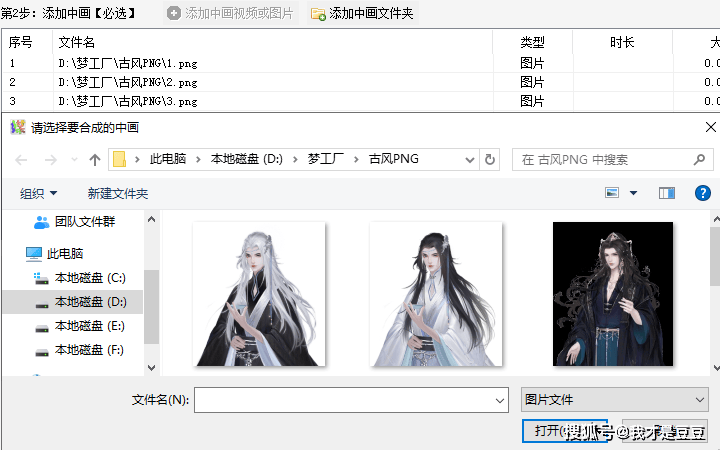Click the F: drive icon
Screen dimensions: 720x450
[x=42, y=351]
